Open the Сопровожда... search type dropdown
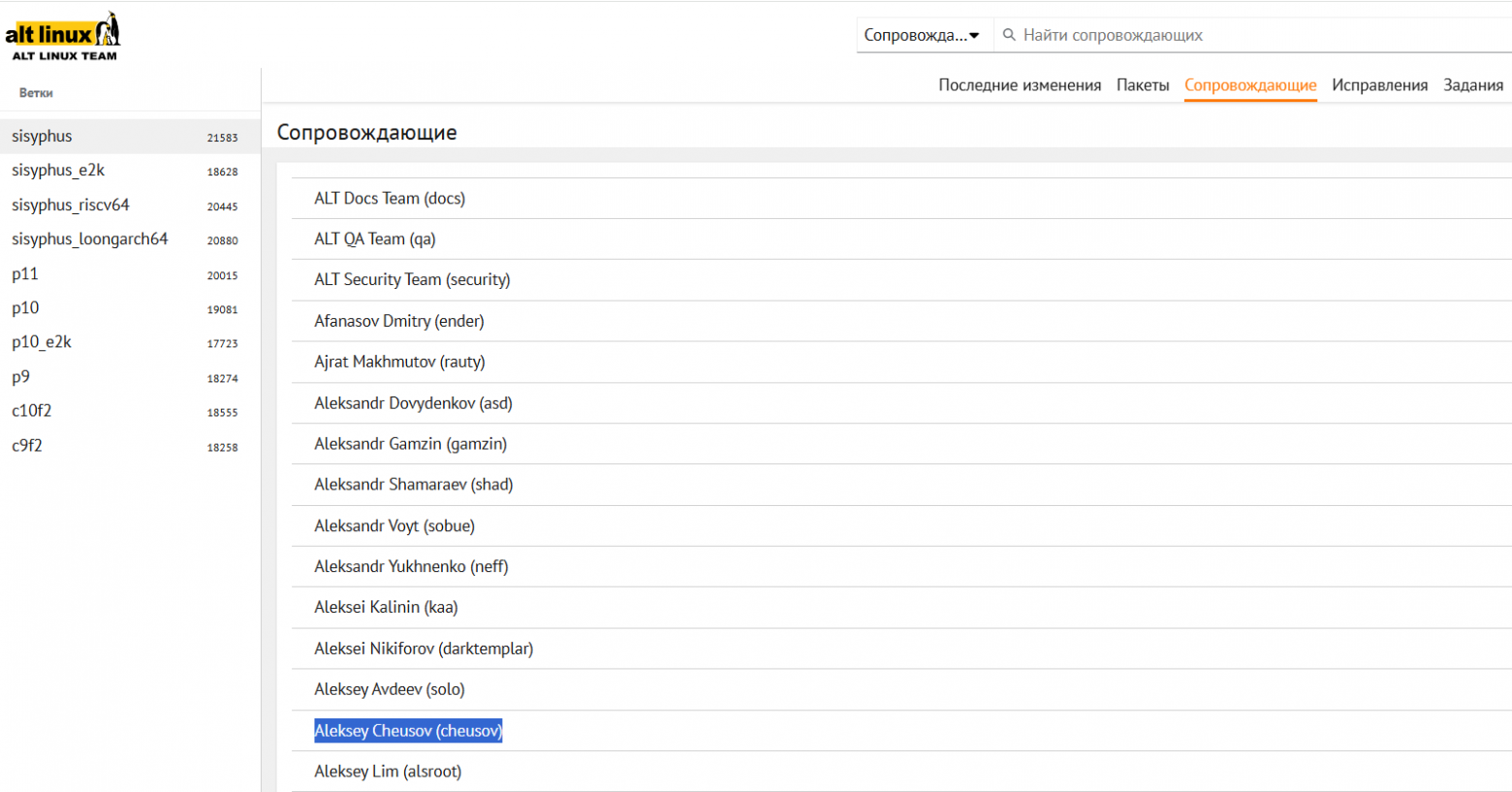The width and height of the screenshot is (1512, 792). pyautogui.click(x=922, y=35)
